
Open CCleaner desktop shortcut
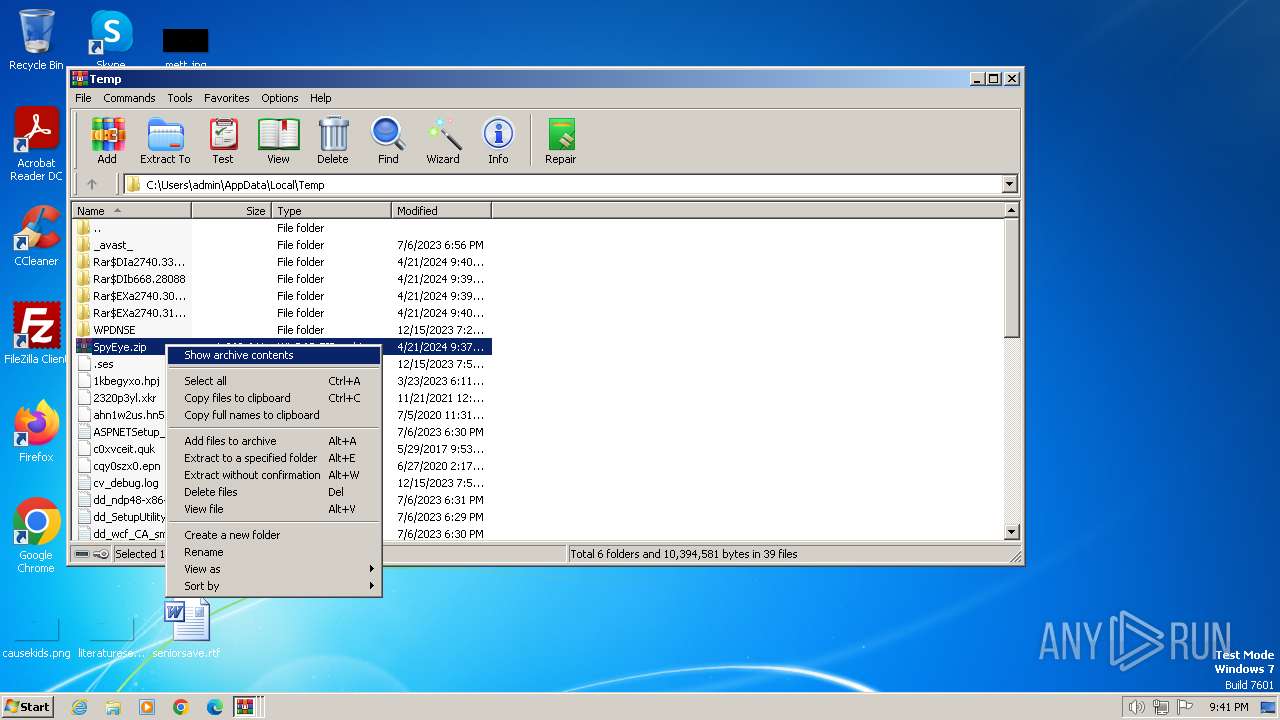[x=36, y=236]
